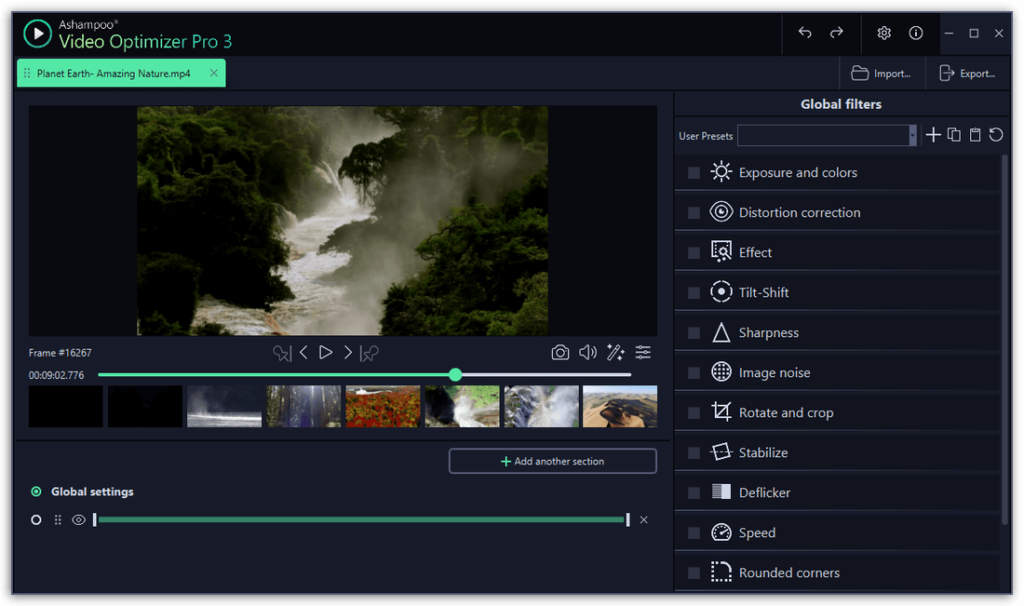Play the video
The width and height of the screenshot is (1024, 606).
click(x=325, y=353)
